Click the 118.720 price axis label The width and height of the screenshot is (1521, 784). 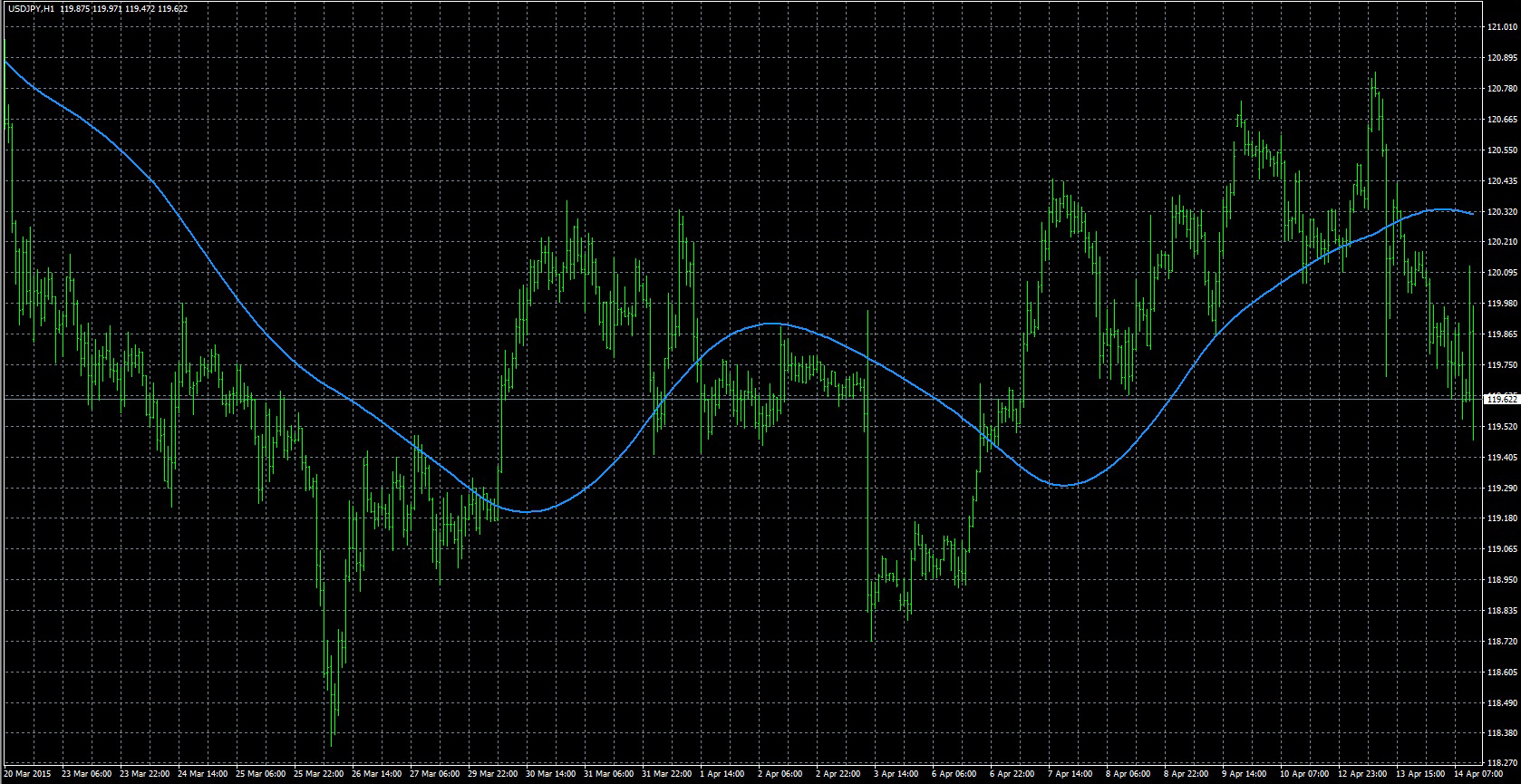point(1503,642)
